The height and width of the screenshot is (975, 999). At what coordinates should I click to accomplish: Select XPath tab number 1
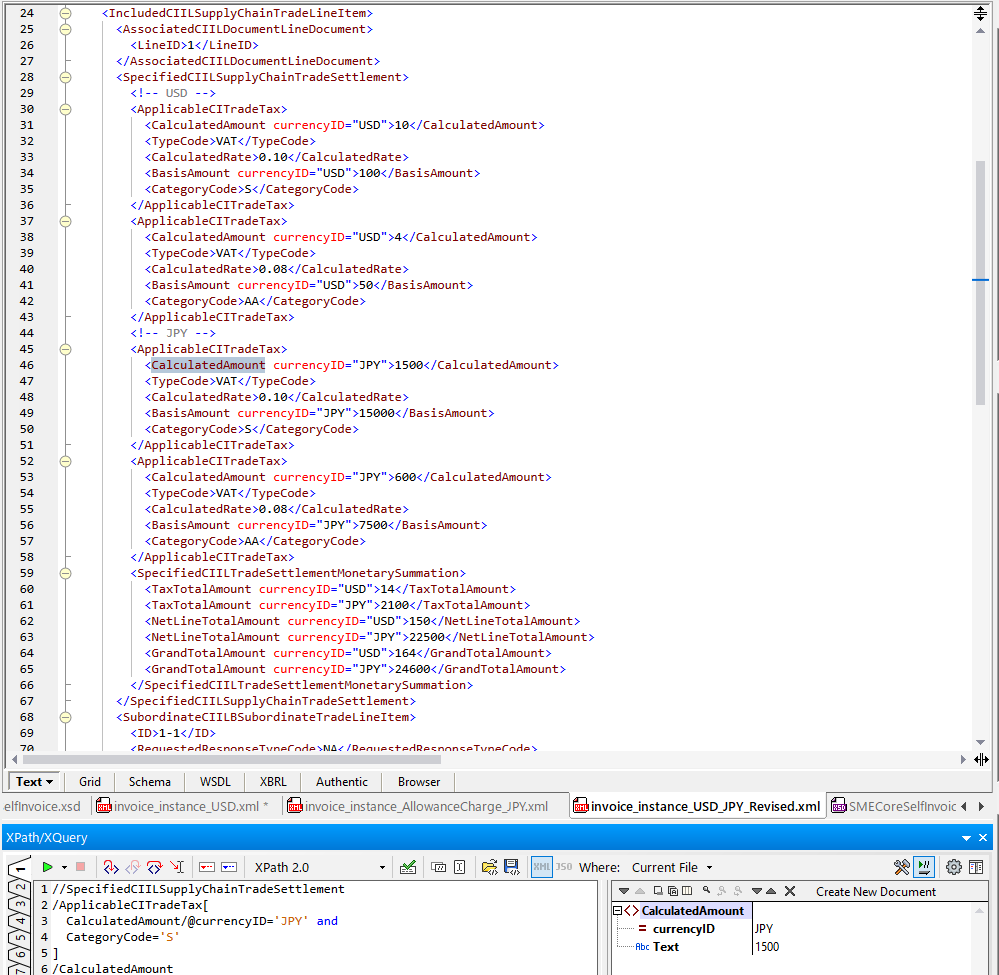[x=20, y=869]
